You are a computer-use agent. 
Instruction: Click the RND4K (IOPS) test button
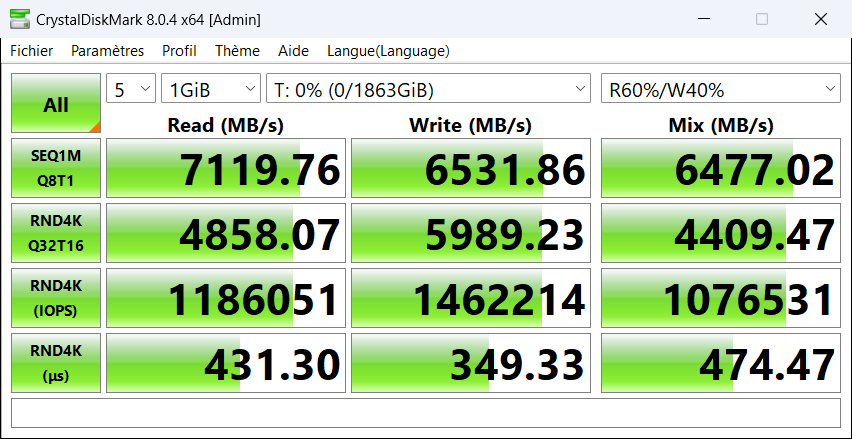(56, 298)
